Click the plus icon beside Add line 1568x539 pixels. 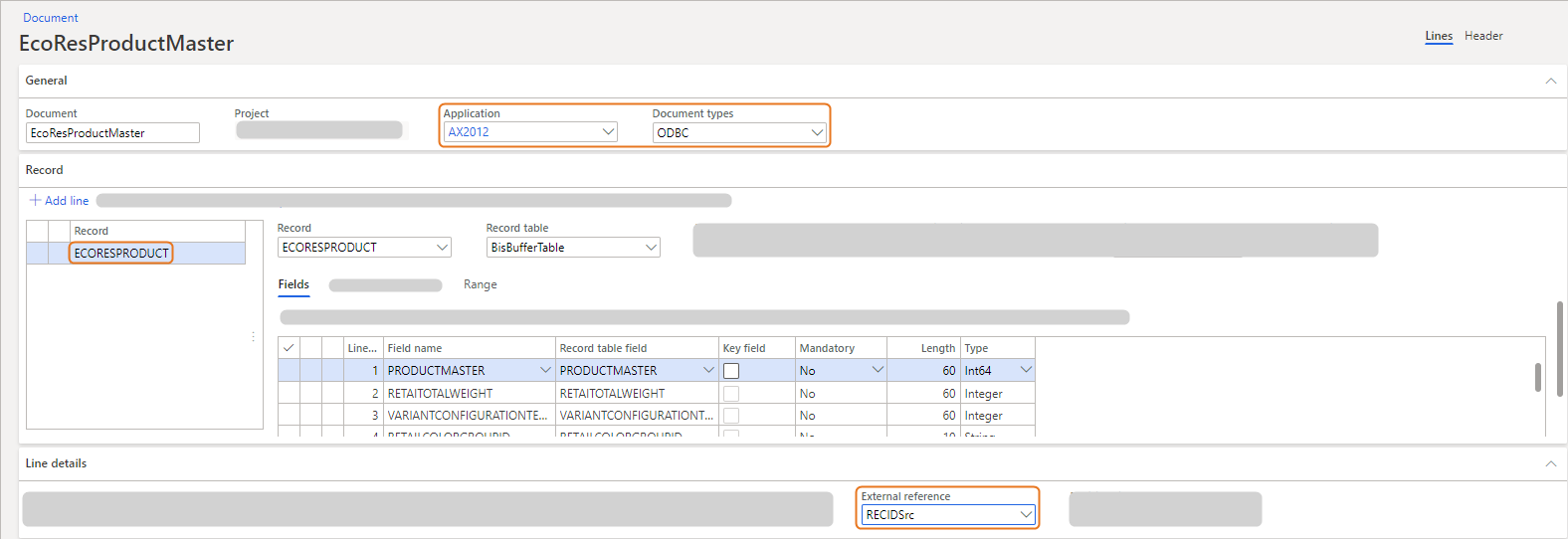point(35,201)
